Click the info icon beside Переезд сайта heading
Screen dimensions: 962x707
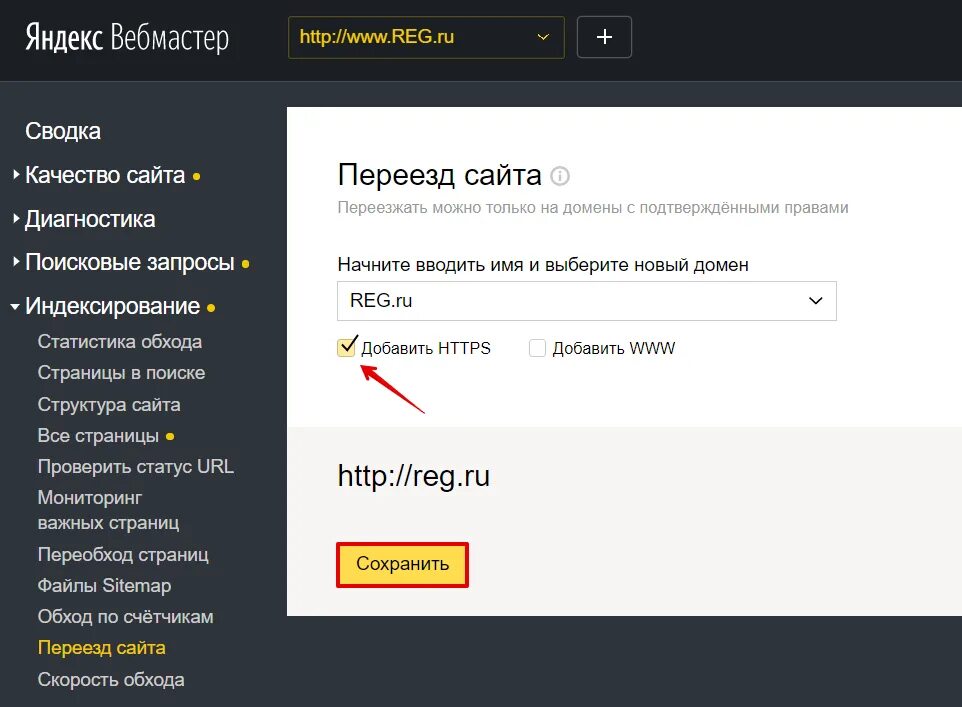[x=560, y=176]
